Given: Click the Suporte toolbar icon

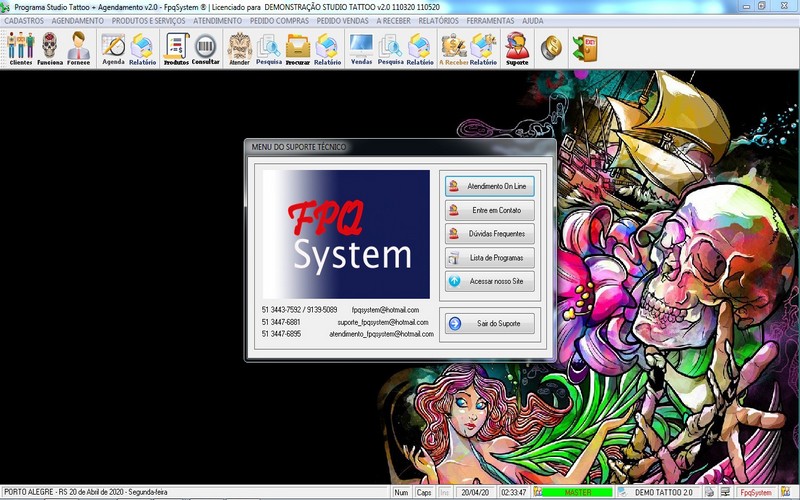Looking at the screenshot, I should coord(517,47).
